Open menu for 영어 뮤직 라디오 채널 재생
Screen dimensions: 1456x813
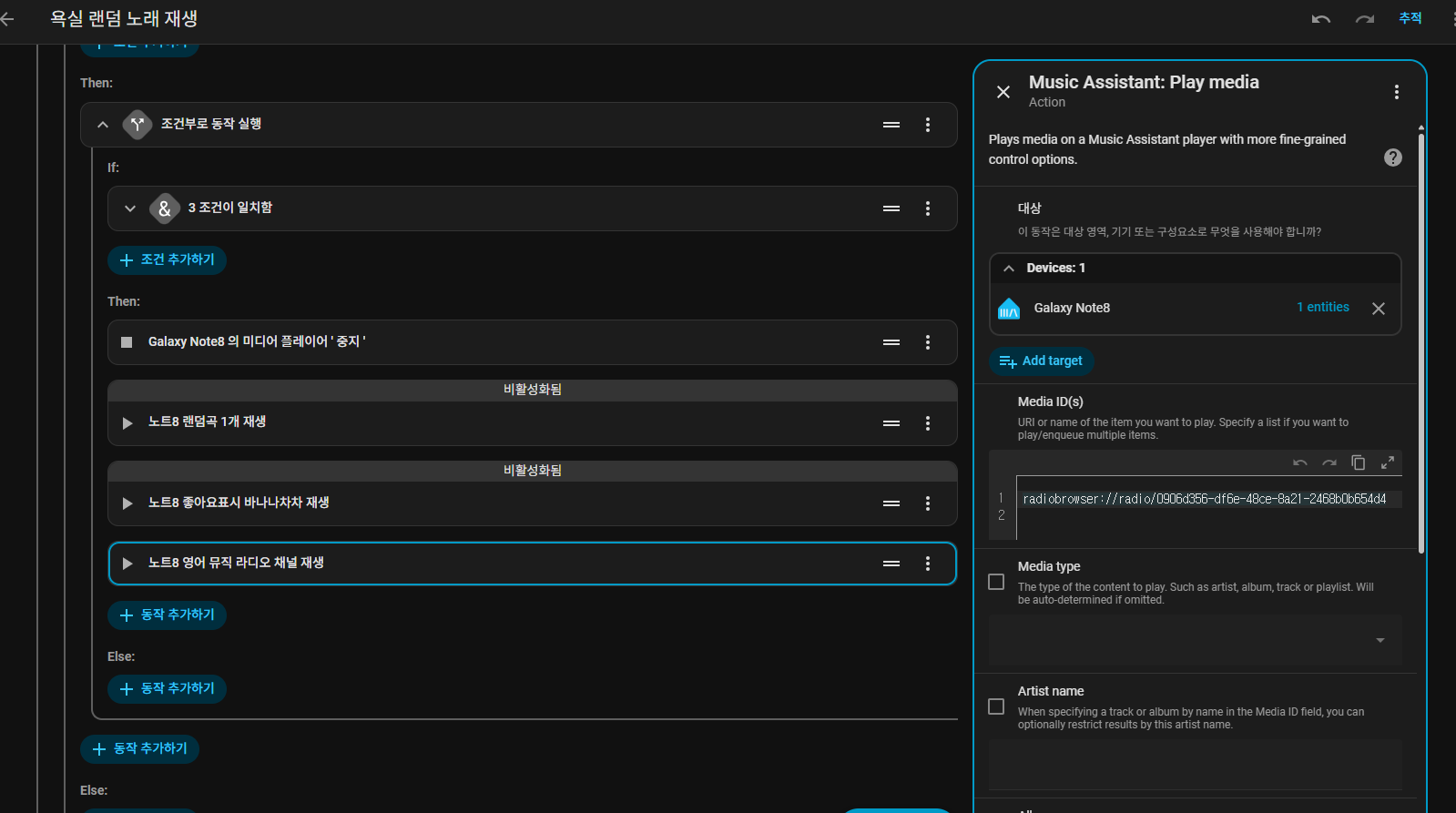click(x=928, y=564)
